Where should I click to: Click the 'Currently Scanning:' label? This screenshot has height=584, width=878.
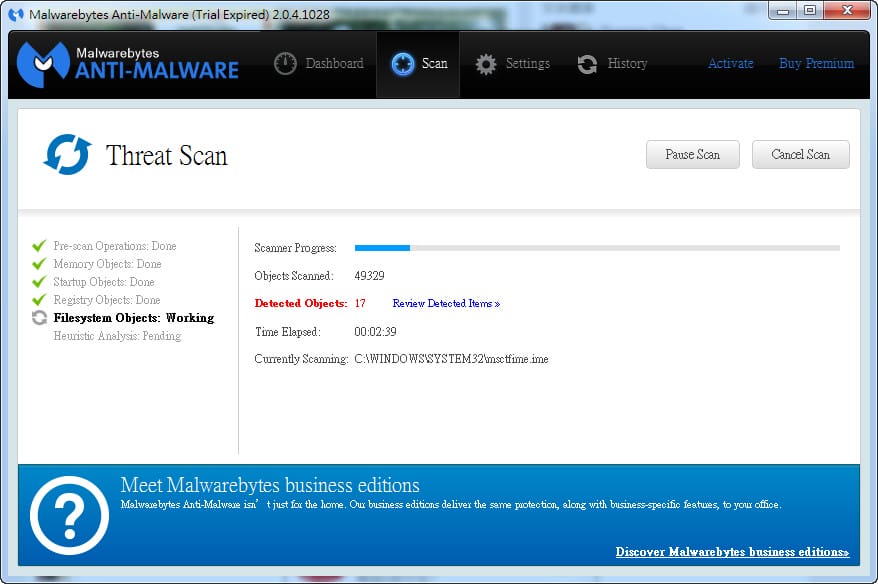[x=301, y=359]
